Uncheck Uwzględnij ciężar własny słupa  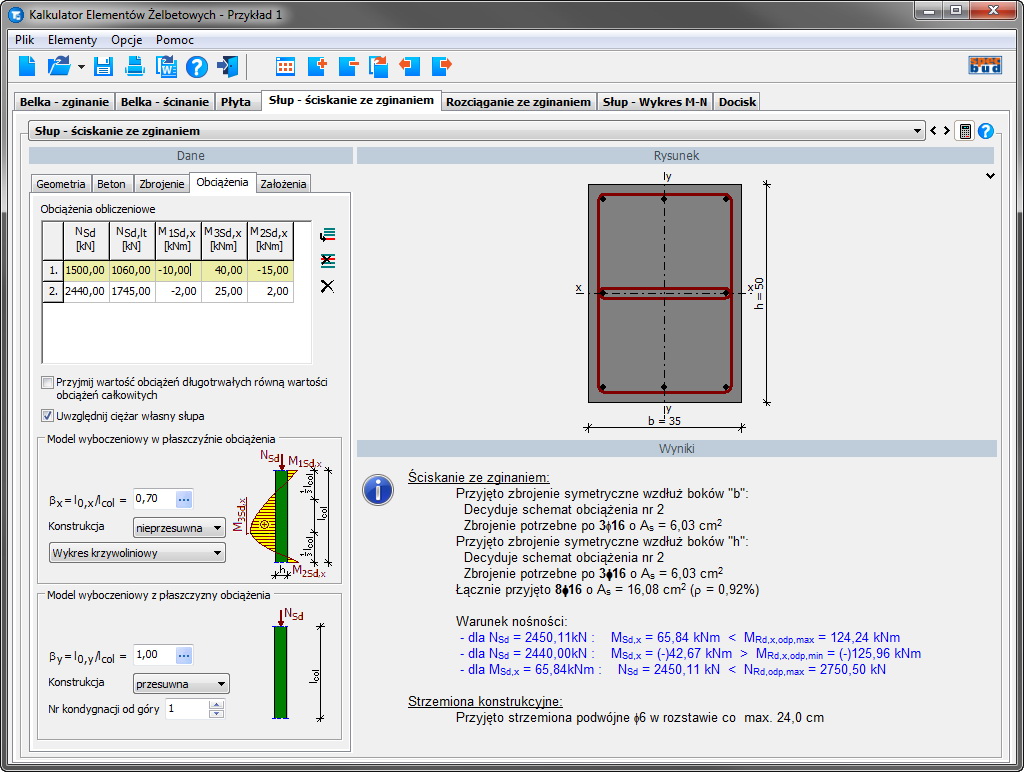pos(47,416)
